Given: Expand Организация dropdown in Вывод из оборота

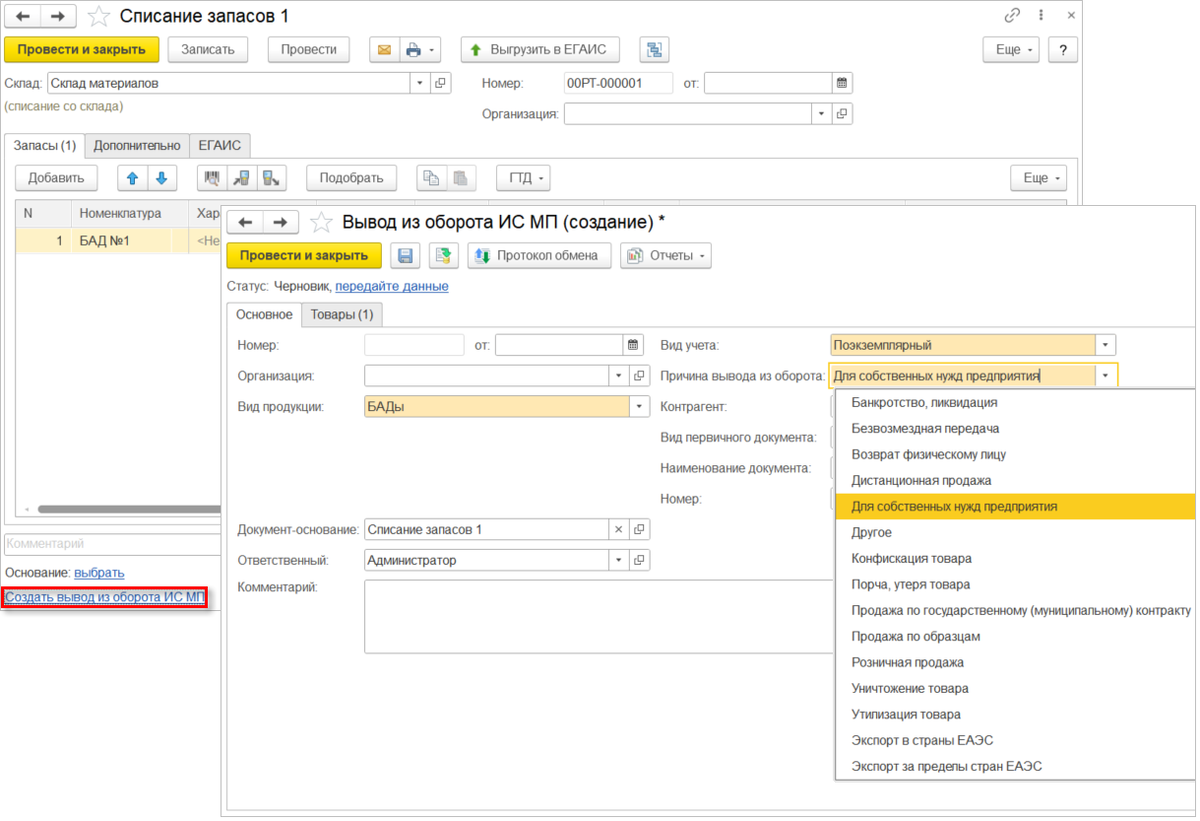Looking at the screenshot, I should tap(619, 376).
